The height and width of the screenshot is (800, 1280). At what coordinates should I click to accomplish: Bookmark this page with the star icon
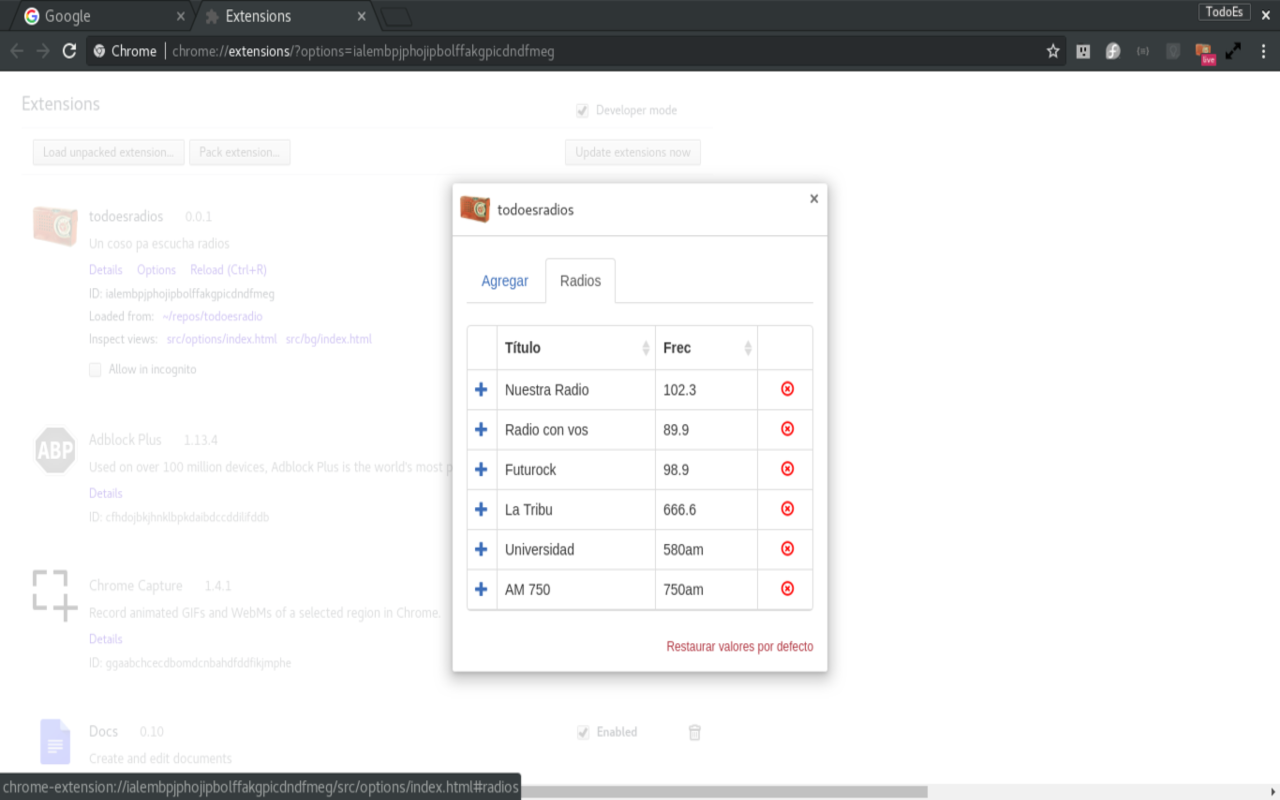(x=1053, y=51)
